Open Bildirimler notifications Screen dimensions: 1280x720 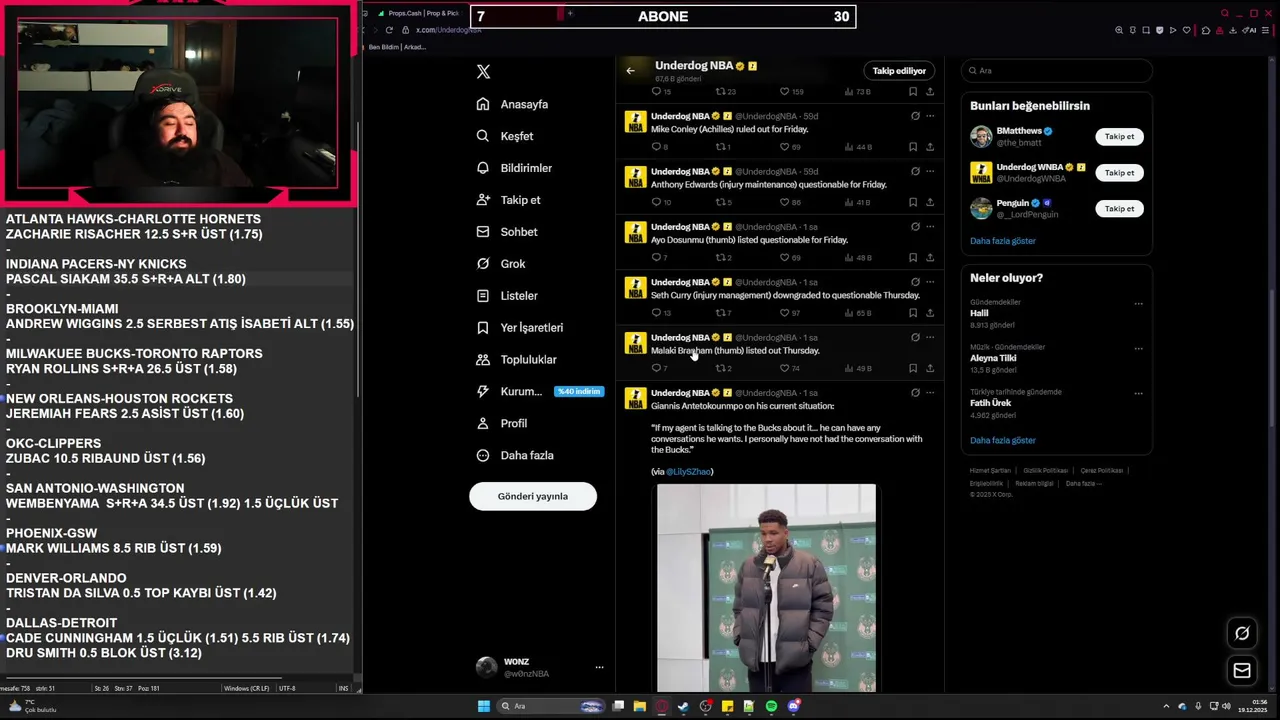pyautogui.click(x=514, y=168)
